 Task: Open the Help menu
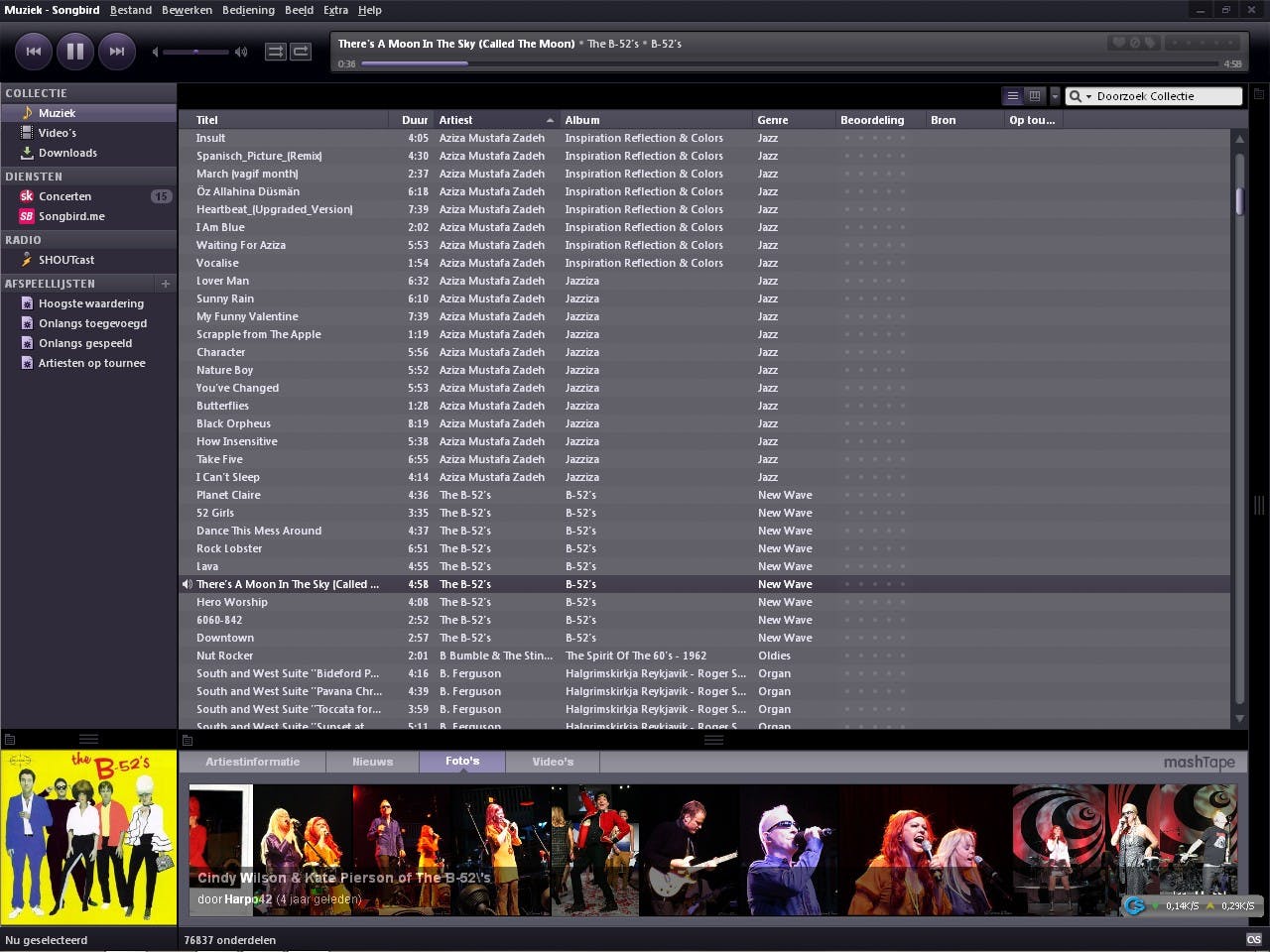370,10
